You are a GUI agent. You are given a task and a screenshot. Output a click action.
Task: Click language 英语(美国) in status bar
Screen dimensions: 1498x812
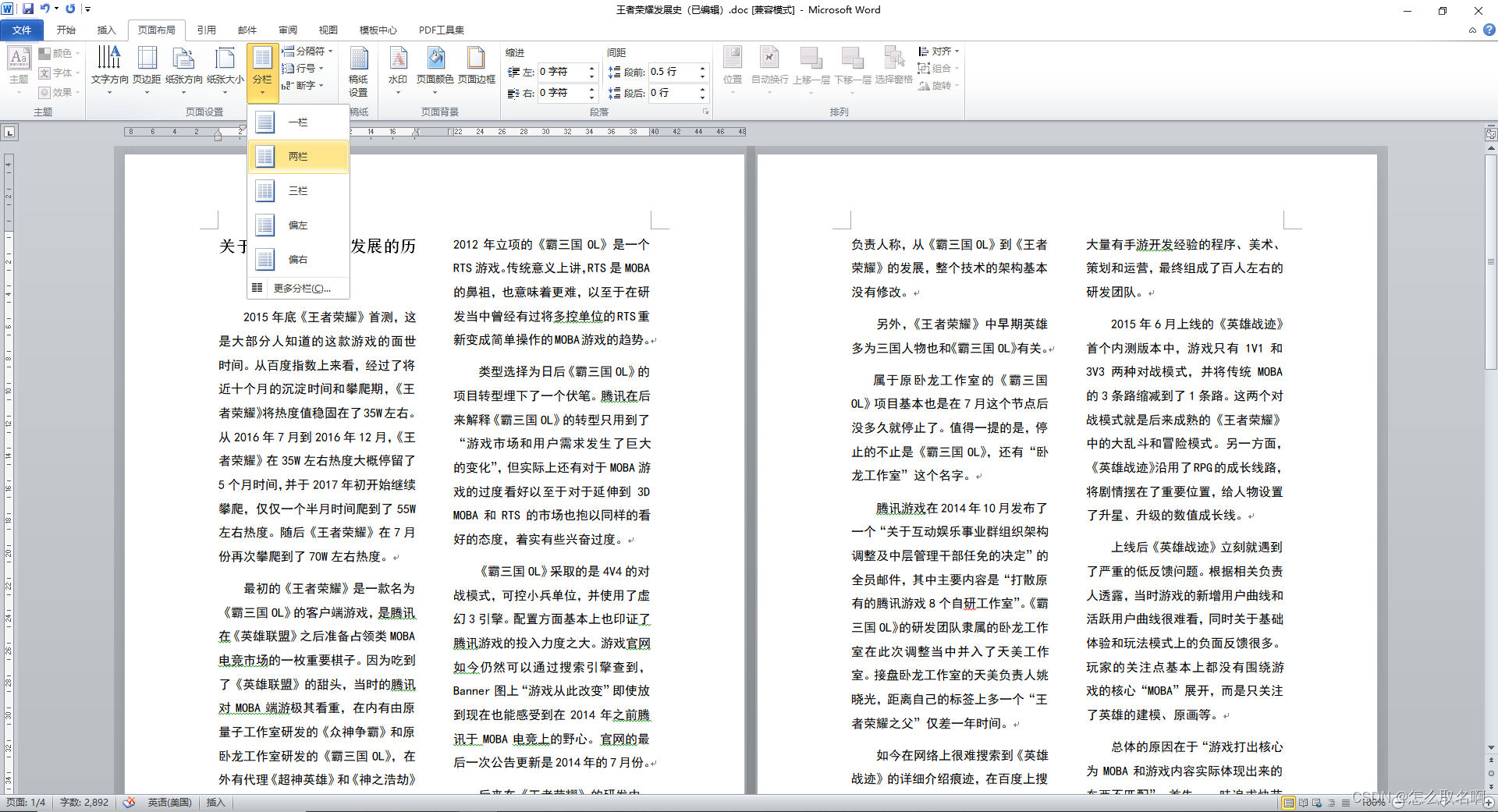click(169, 802)
